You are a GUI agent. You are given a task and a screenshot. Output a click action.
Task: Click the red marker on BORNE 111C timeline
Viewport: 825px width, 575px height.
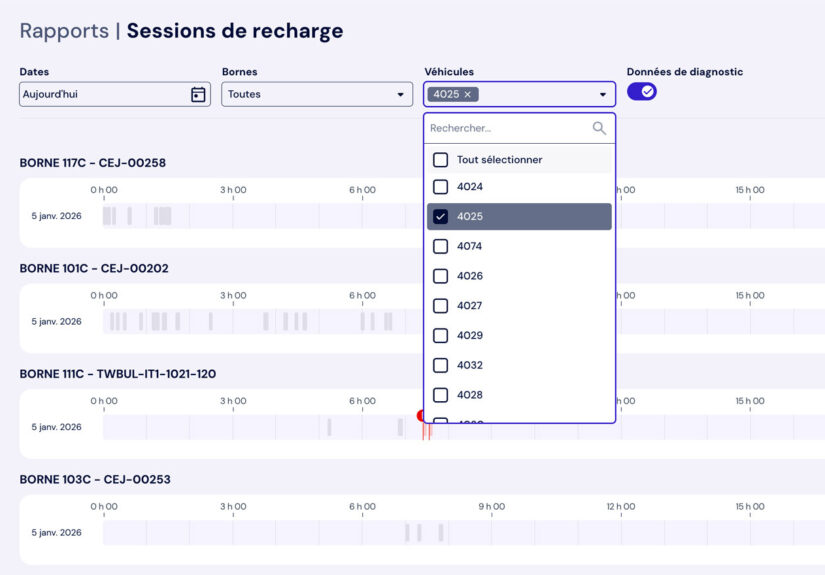click(422, 415)
